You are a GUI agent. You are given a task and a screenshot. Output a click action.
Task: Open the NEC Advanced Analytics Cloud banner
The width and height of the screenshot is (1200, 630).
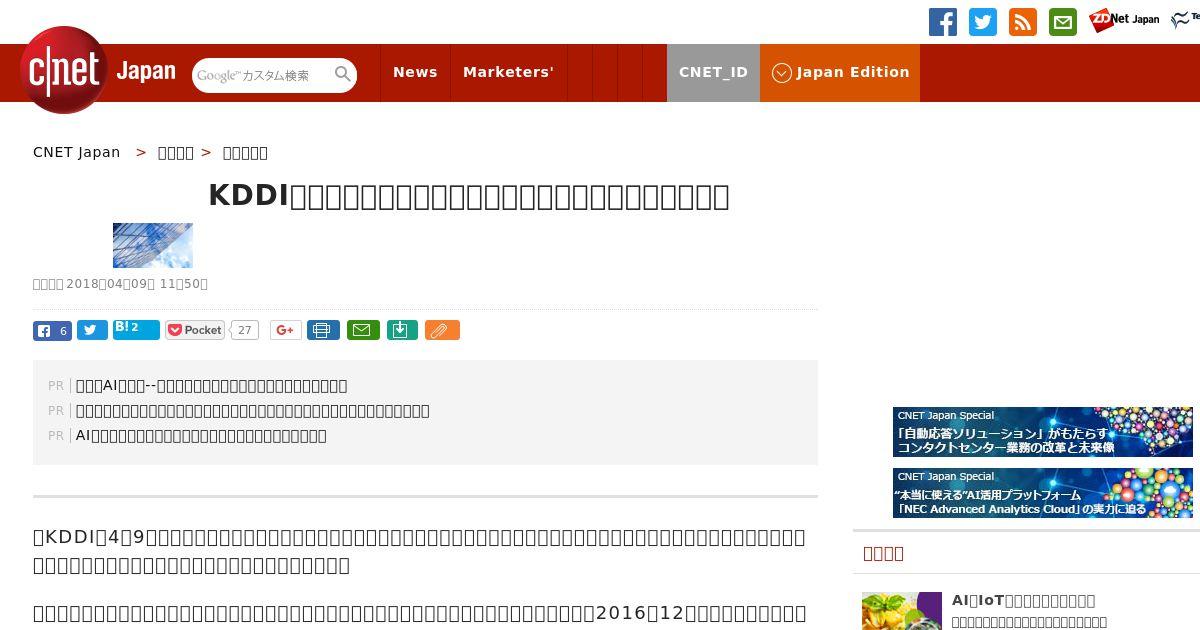[1043, 493]
